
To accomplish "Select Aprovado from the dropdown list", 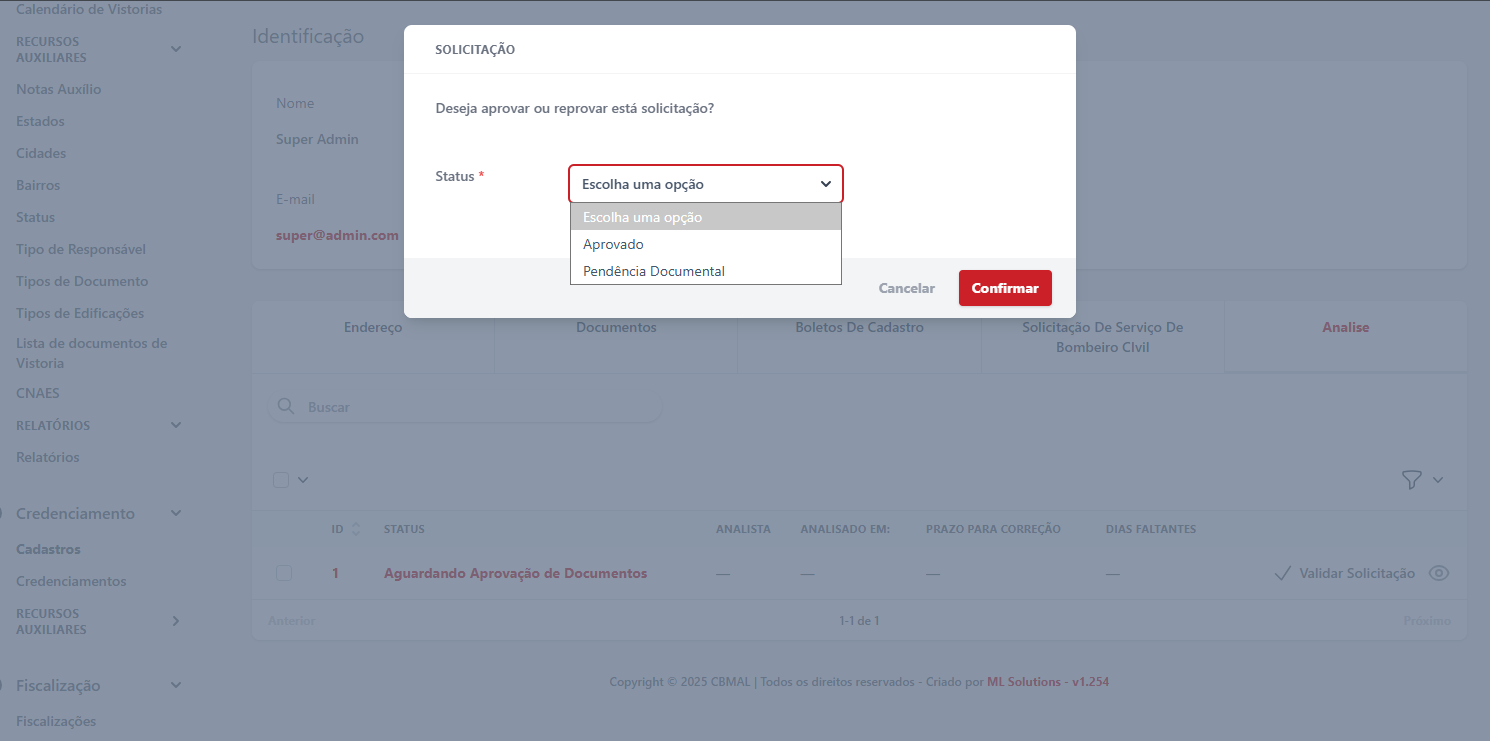I will click(613, 244).
